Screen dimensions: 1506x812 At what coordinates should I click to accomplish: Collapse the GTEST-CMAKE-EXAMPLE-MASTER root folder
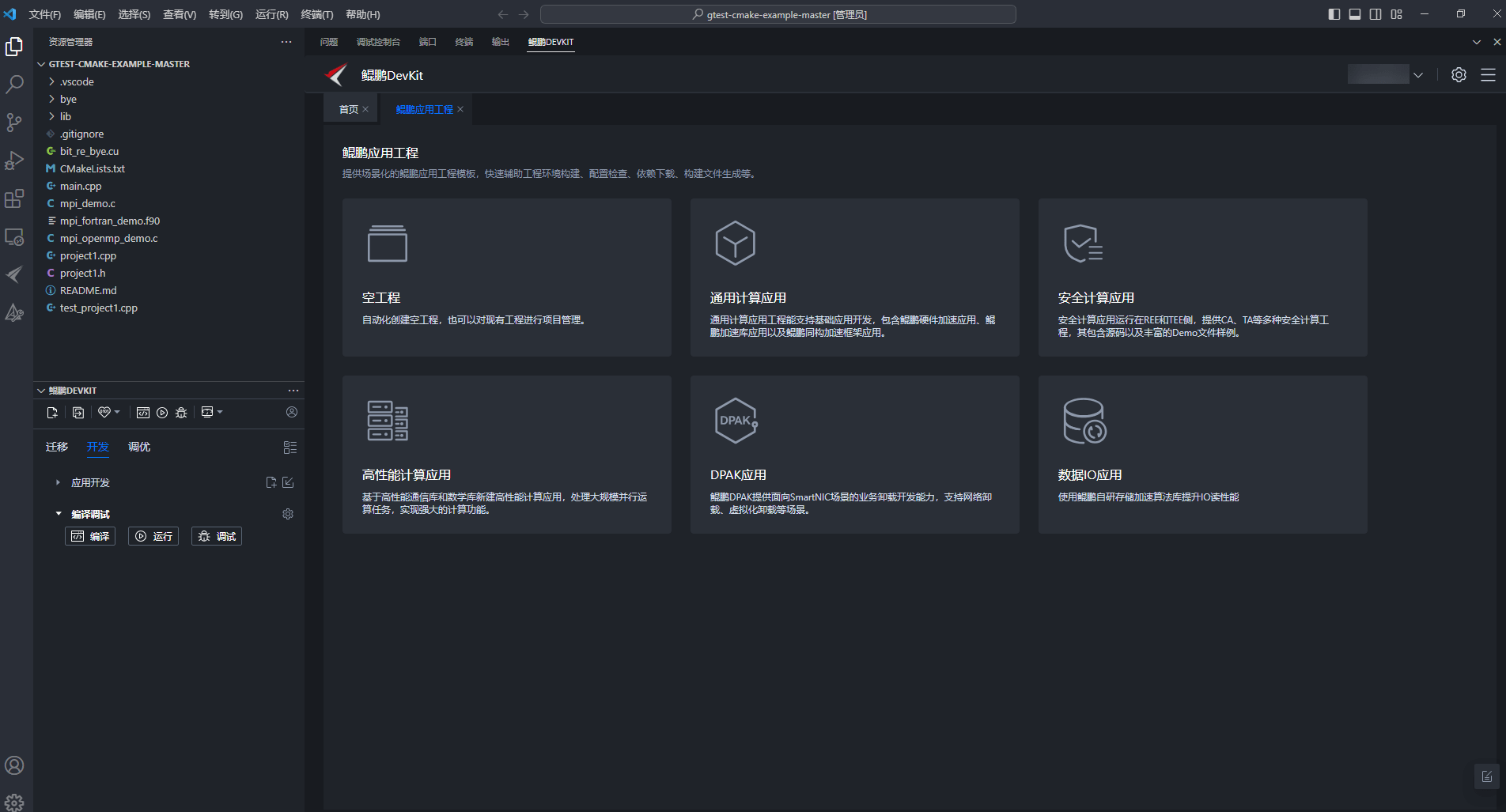click(x=41, y=64)
